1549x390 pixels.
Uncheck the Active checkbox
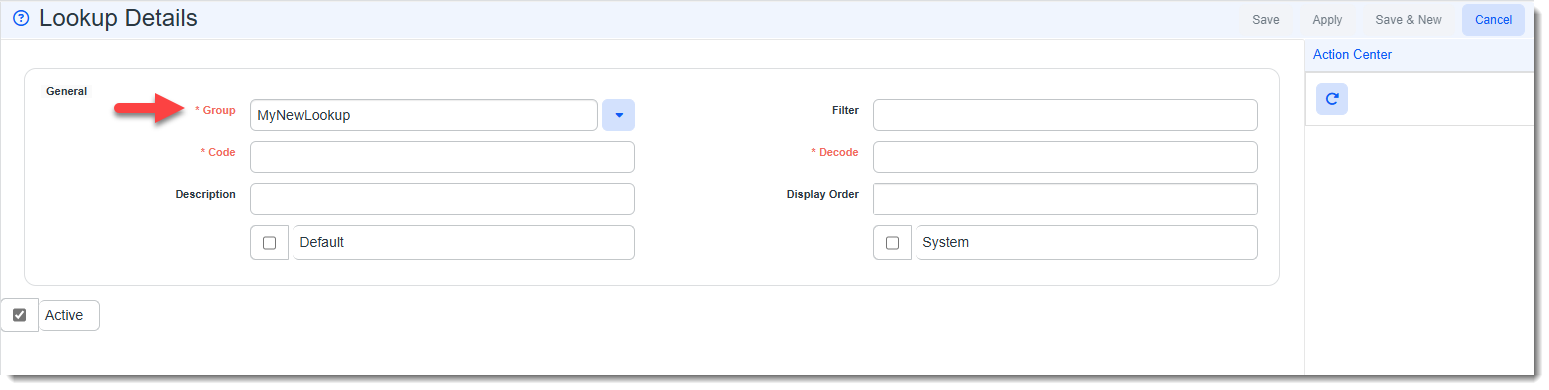[x=19, y=315]
